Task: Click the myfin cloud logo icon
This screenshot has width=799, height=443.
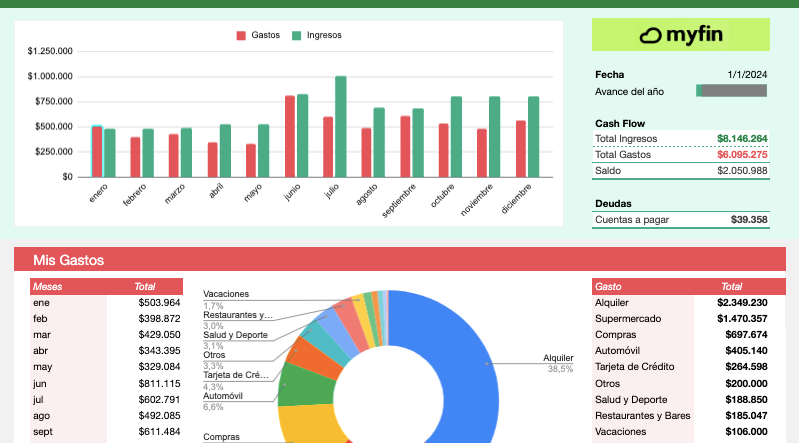Action: point(651,36)
